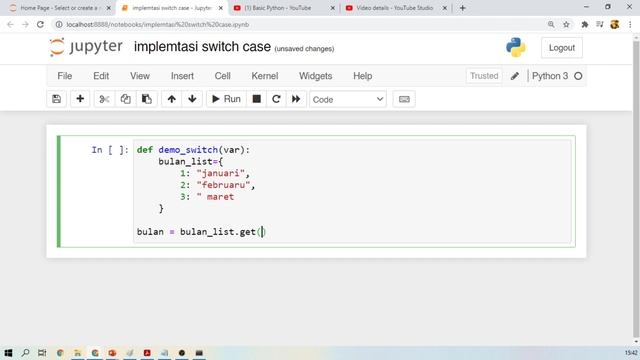Open Chrome three-dot menu

pos(630,24)
